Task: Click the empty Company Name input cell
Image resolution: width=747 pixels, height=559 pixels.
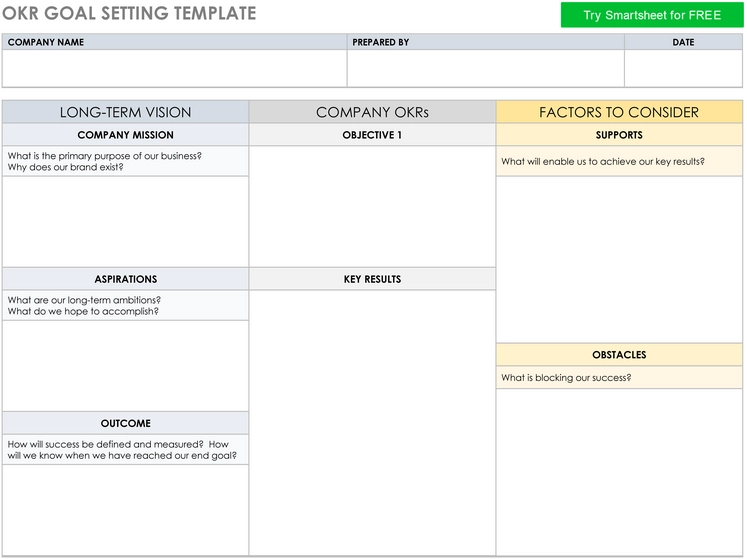Action: pyautogui.click(x=174, y=68)
